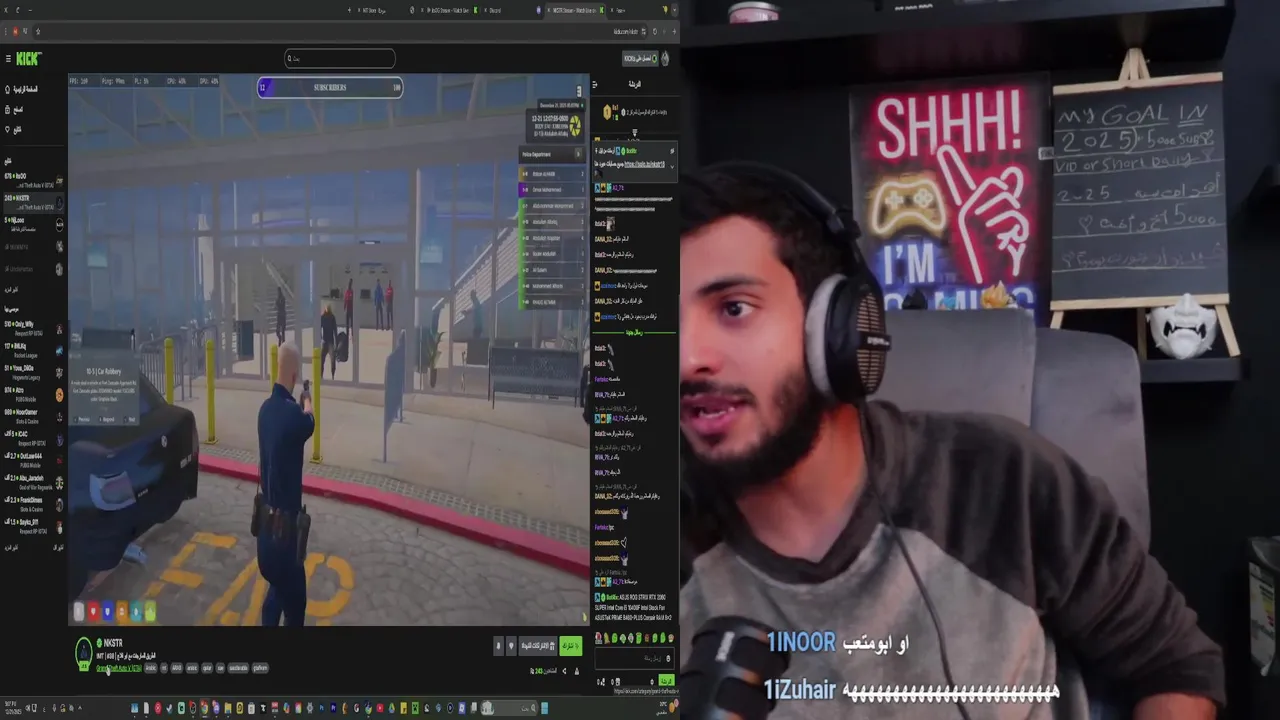Screen dimensions: 1280x720
Task: Open the NKSTR channel name below the video
Action: pos(113,643)
